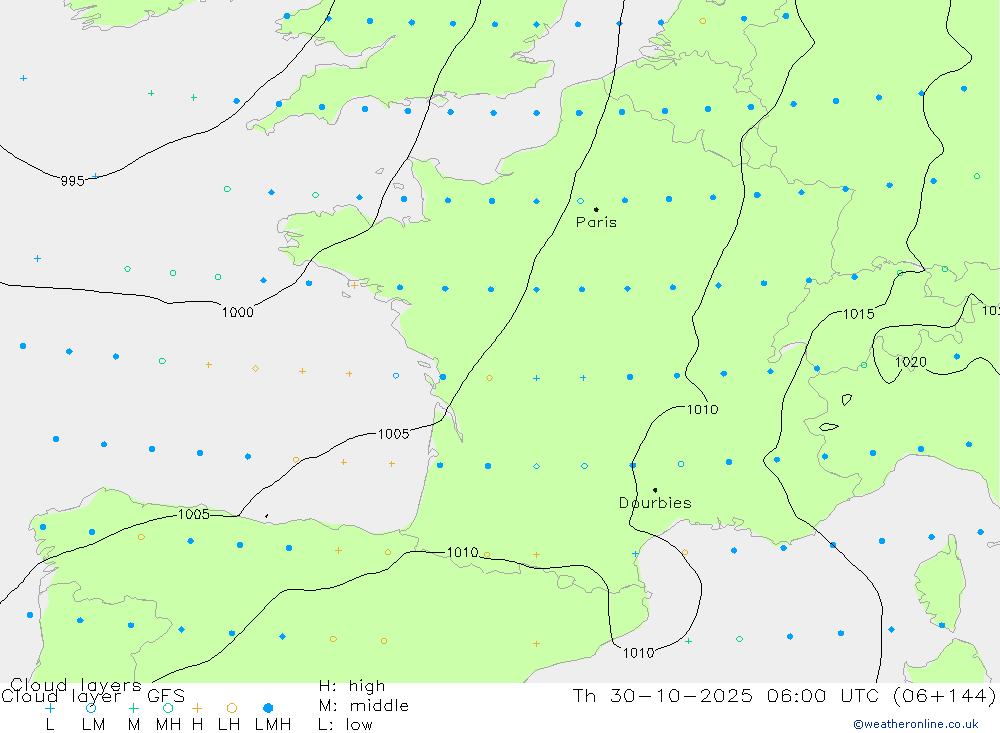Click the 1010 isobar label in the Mediterranean
The image size is (1000, 733).
tap(638, 653)
